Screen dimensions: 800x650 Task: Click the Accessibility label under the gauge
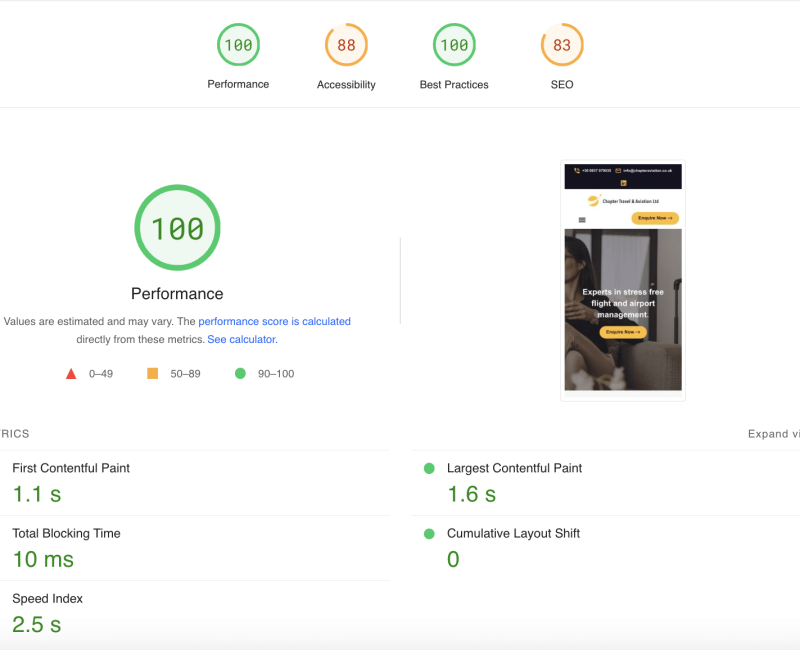(346, 85)
